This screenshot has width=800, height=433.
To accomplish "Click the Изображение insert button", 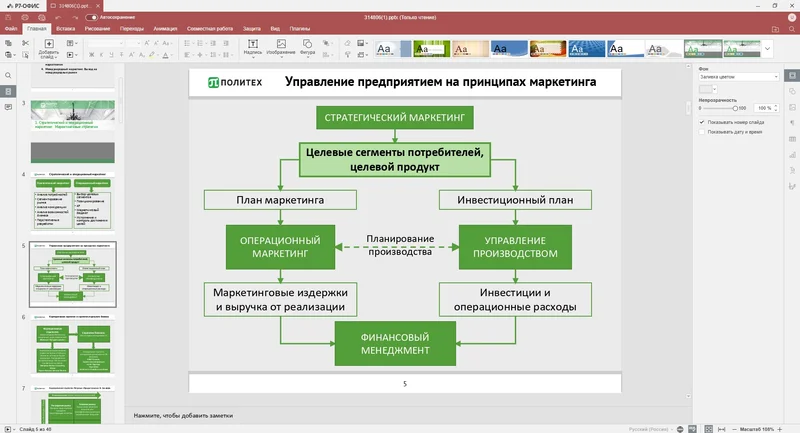I will [281, 47].
